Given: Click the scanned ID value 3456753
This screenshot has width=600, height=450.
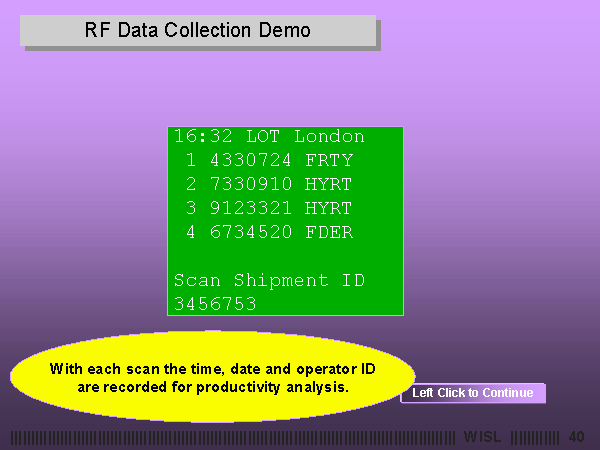Looking at the screenshot, I should 215,304.
